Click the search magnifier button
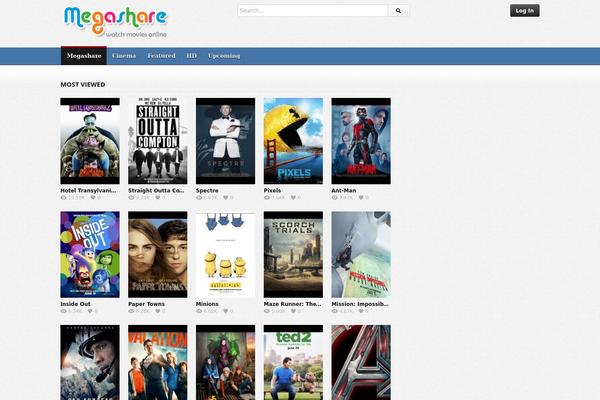 coord(398,11)
